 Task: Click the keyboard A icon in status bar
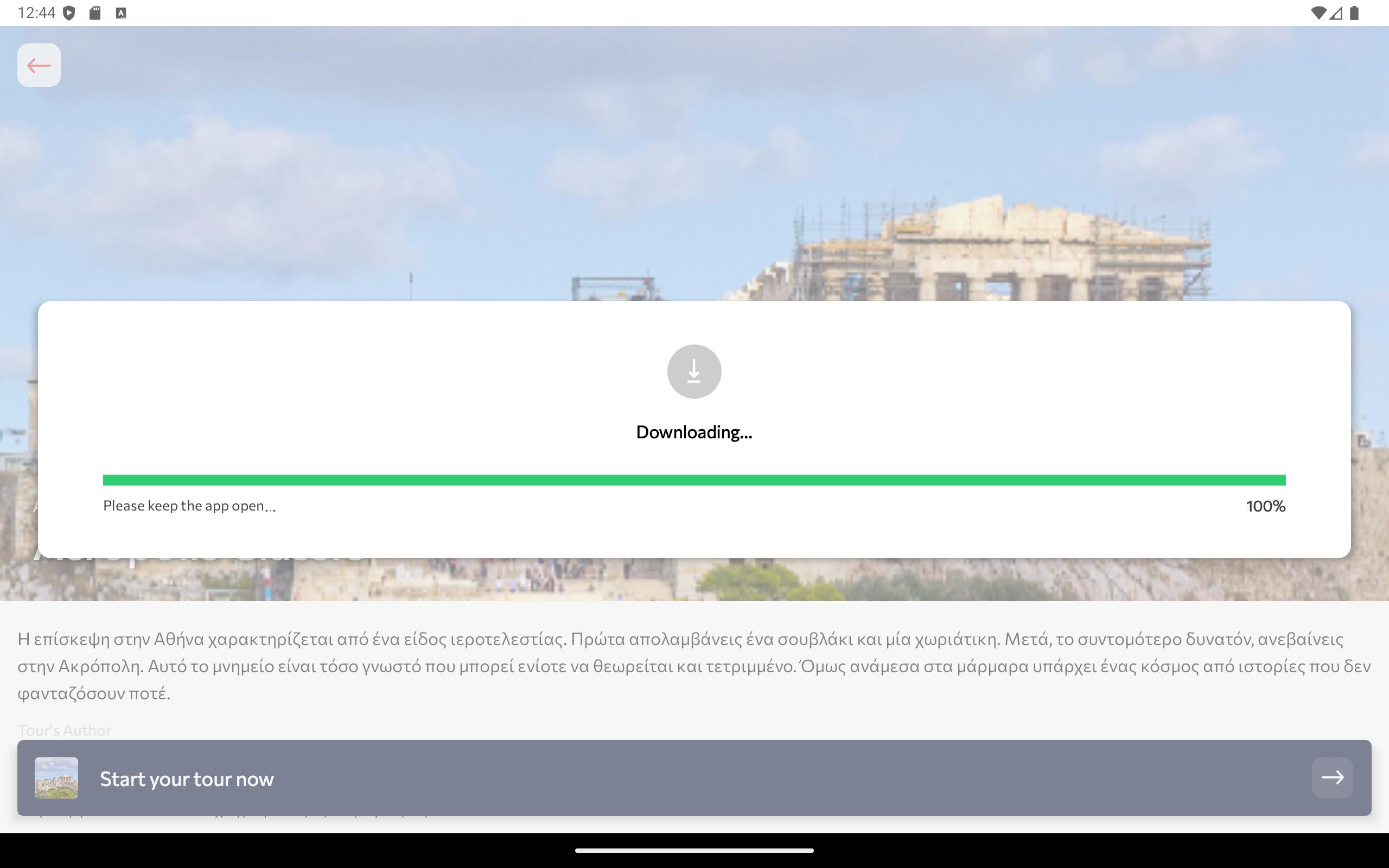121,12
